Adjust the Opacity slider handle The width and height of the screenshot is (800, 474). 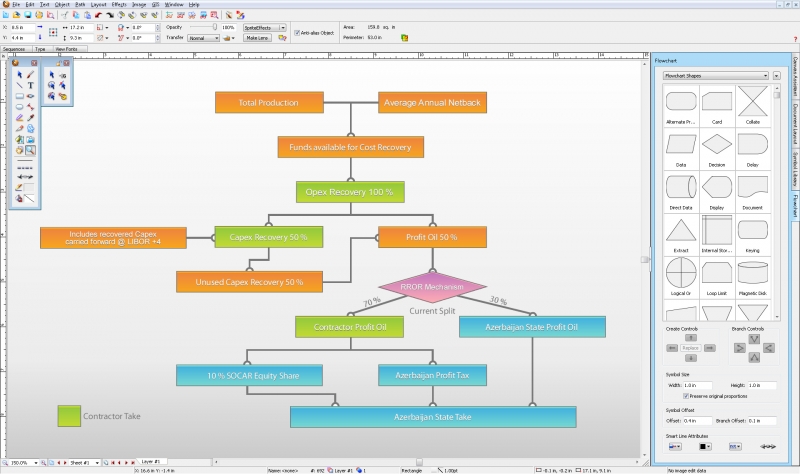(x=215, y=27)
